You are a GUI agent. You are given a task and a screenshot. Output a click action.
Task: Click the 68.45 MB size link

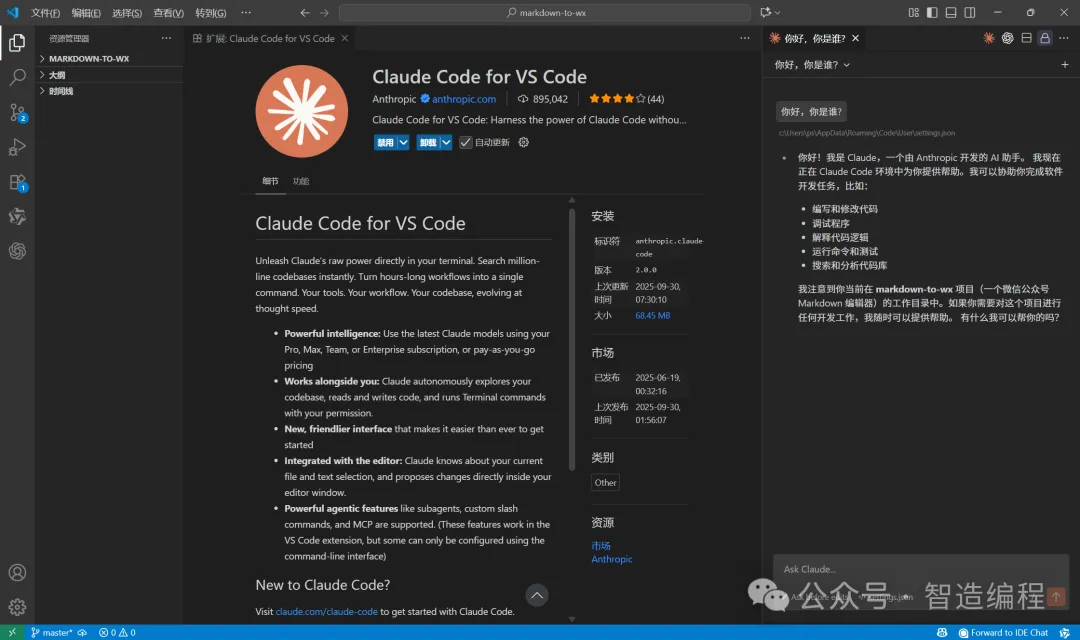click(x=652, y=315)
